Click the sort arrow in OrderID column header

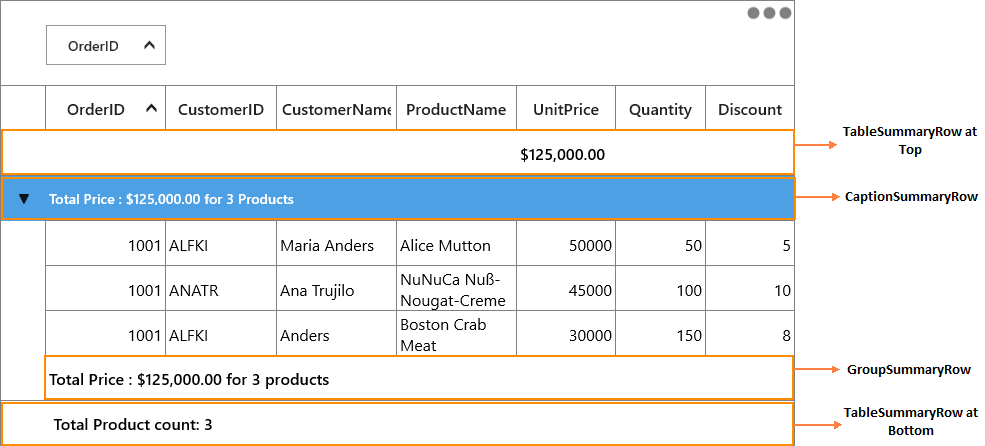click(151, 109)
